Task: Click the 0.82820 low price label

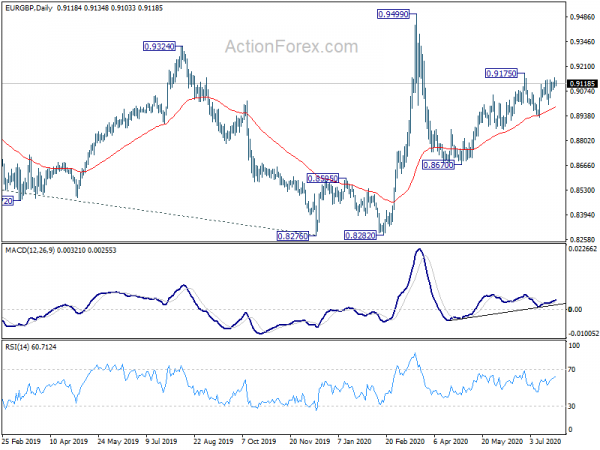Action: 360,235
